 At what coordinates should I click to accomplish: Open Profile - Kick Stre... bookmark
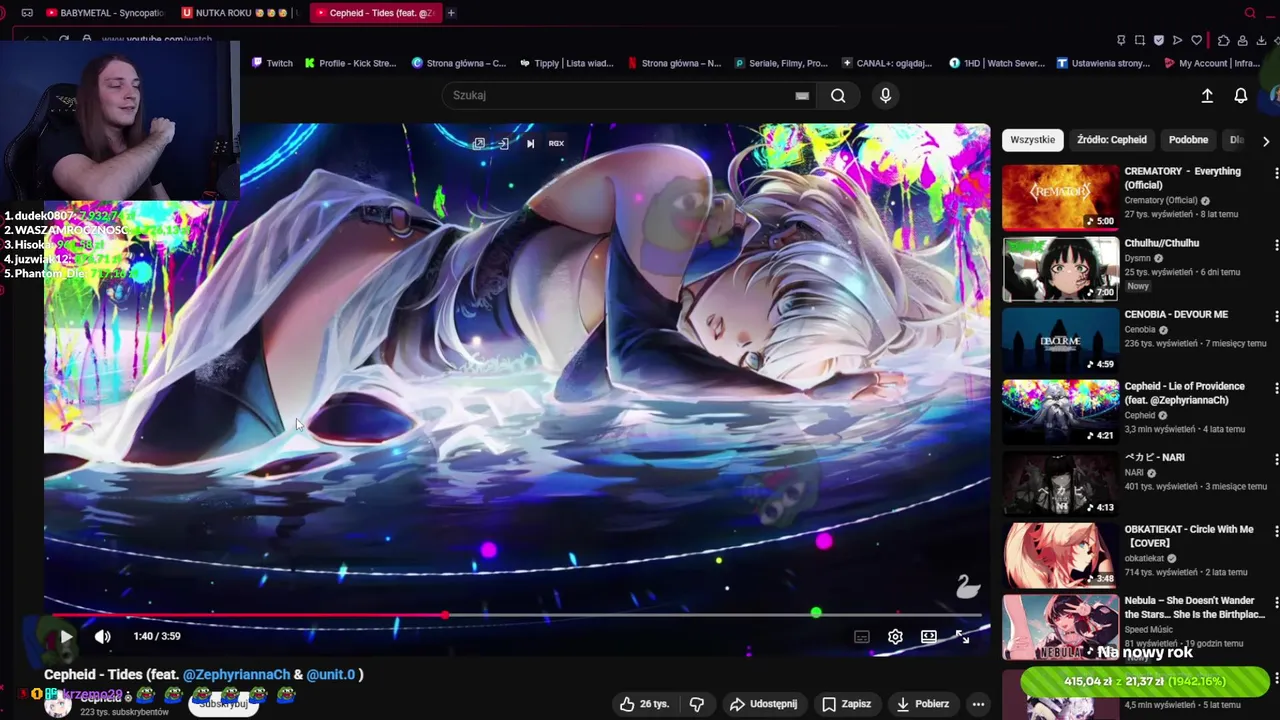[351, 63]
